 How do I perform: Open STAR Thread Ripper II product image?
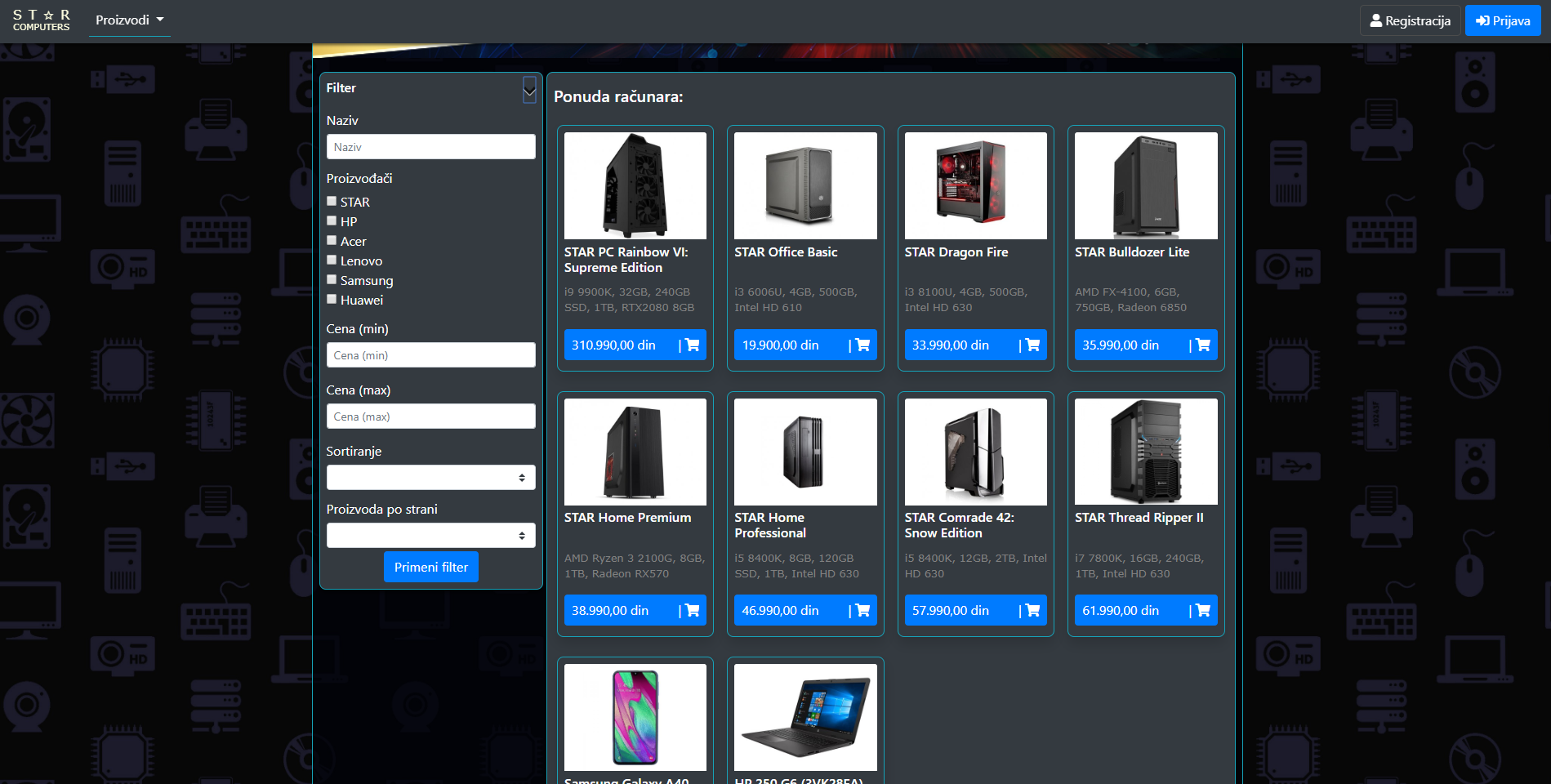click(x=1146, y=452)
